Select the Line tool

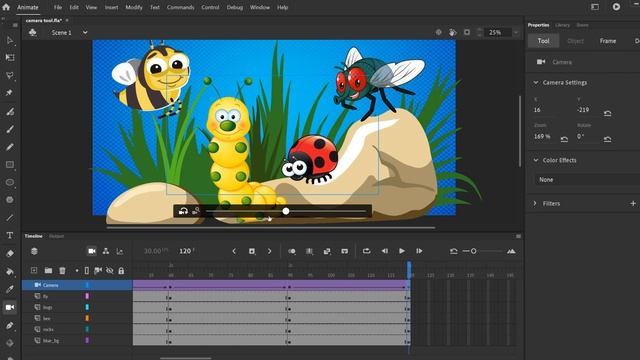pos(10,218)
